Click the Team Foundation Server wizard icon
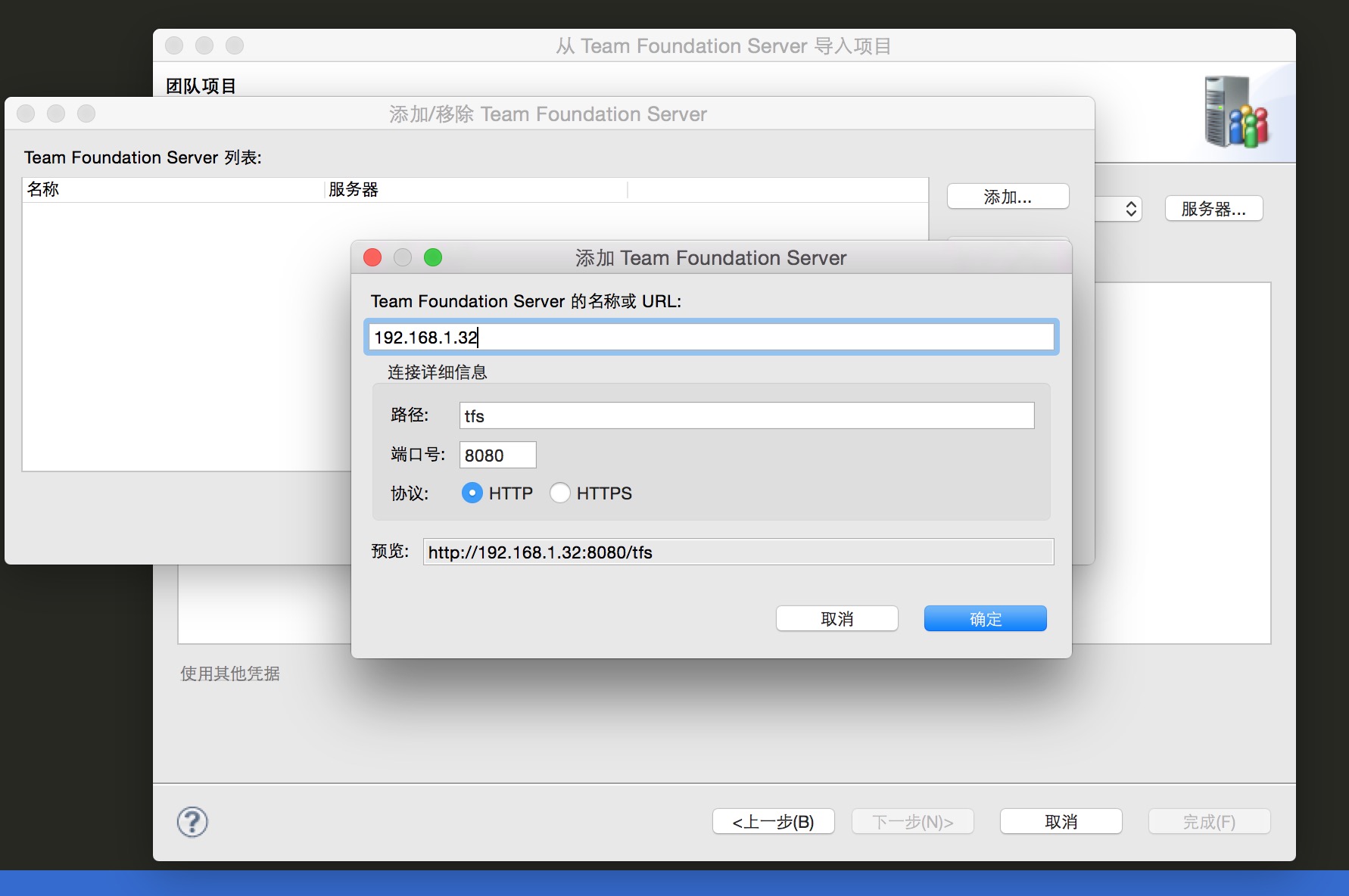Screen dimensions: 1349x896 1235,112
